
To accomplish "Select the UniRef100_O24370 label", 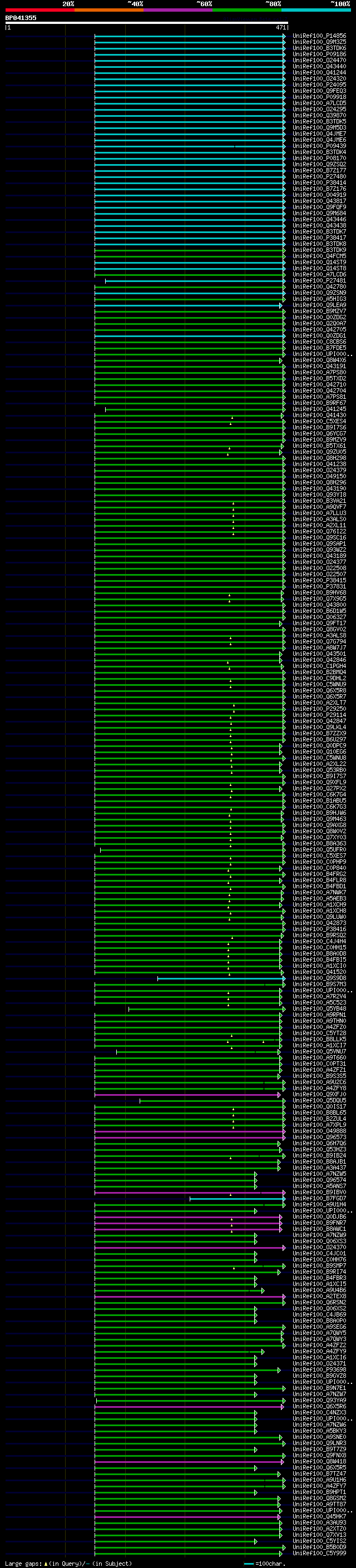I will pos(319,1247).
